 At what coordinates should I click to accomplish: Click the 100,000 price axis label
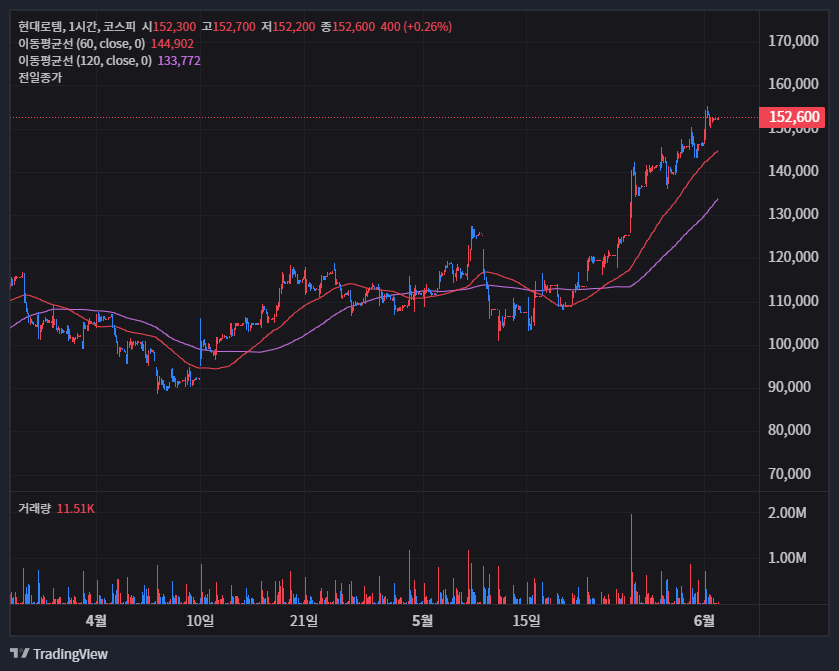(793, 344)
